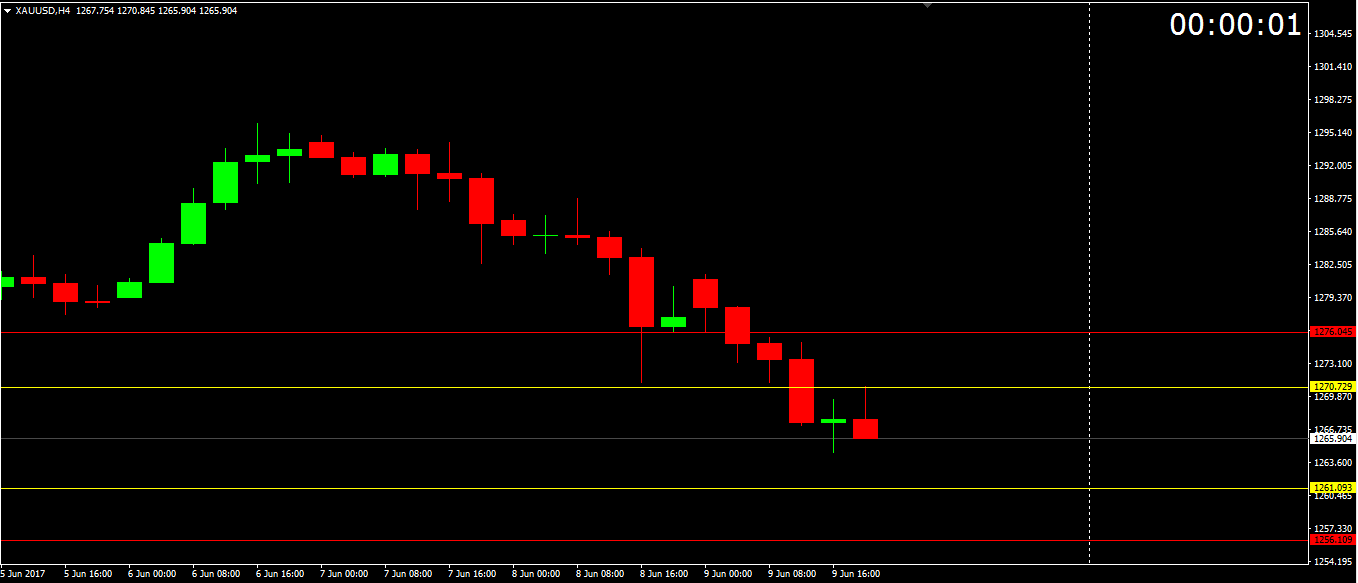
Task: Click the last red candle at 9 Jun 16:00
Action: pyautogui.click(x=865, y=429)
